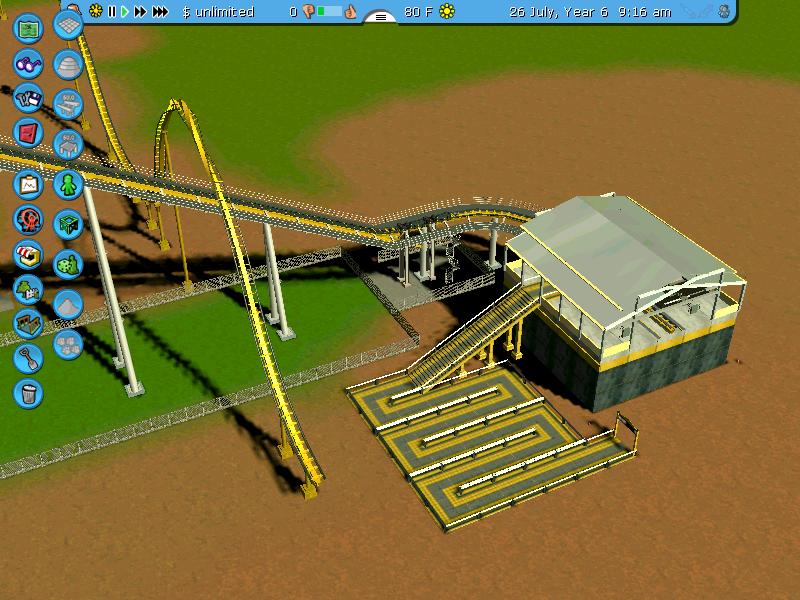This screenshot has height=600, width=800.
Task: Click the '80 F' temperature reading
Action: [x=419, y=12]
